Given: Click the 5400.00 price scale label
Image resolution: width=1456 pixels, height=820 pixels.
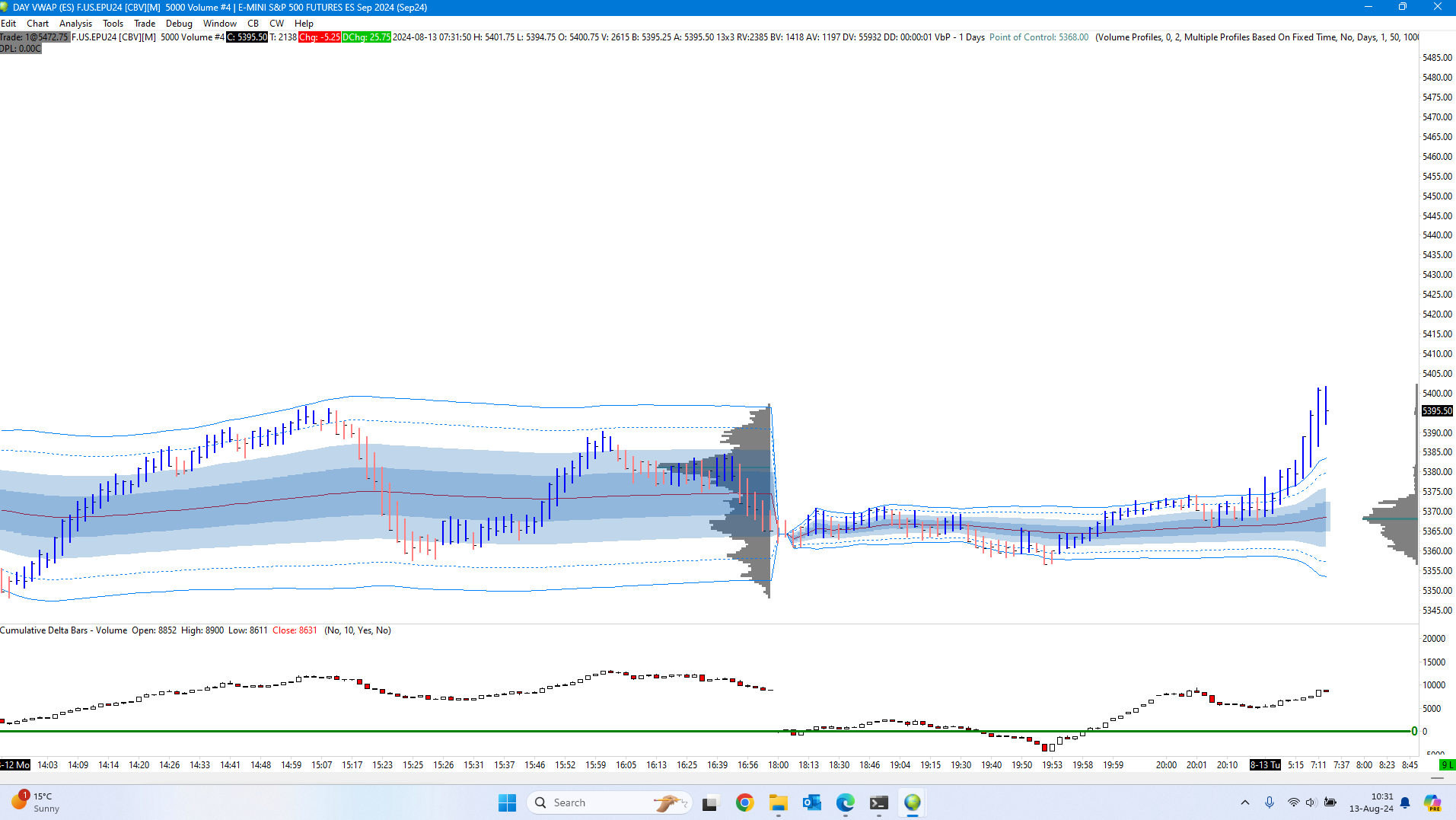Looking at the screenshot, I should point(1437,394).
